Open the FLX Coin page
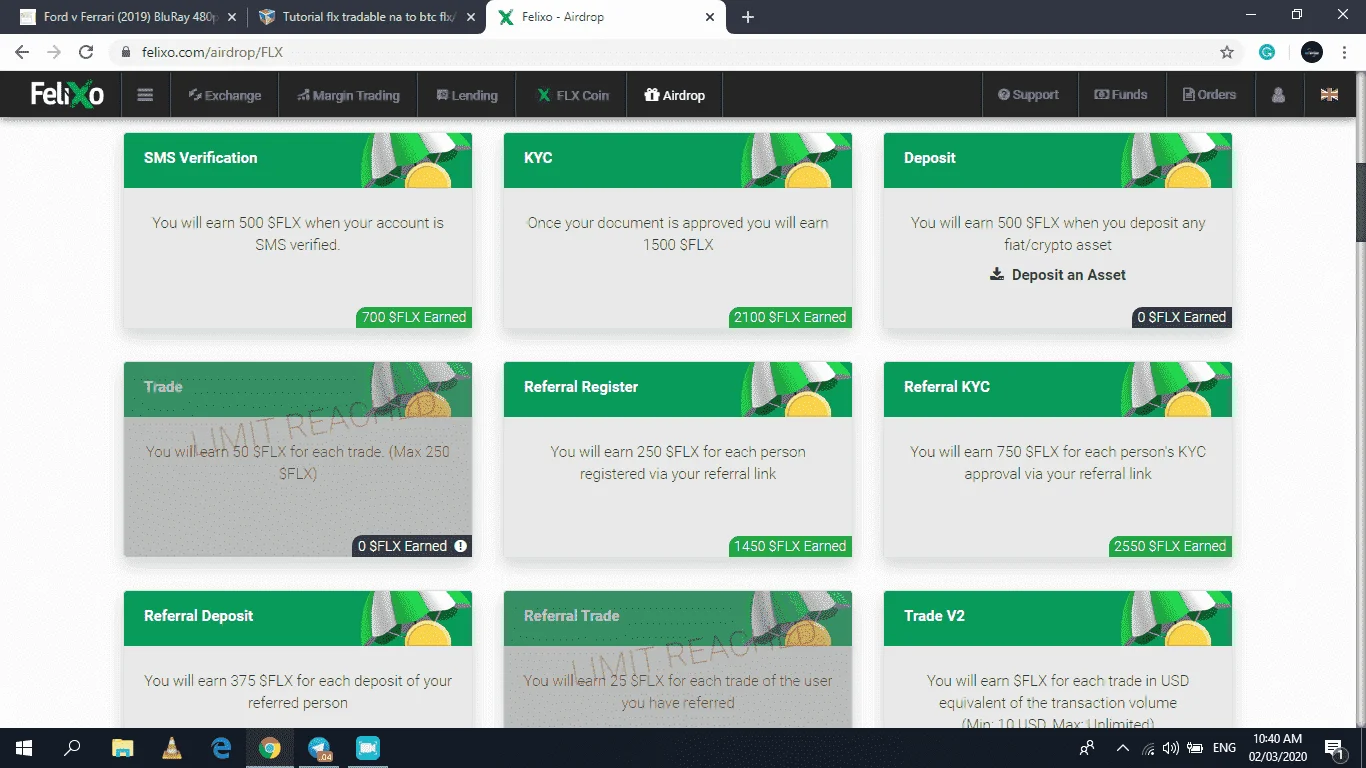This screenshot has width=1366, height=768. tap(573, 95)
